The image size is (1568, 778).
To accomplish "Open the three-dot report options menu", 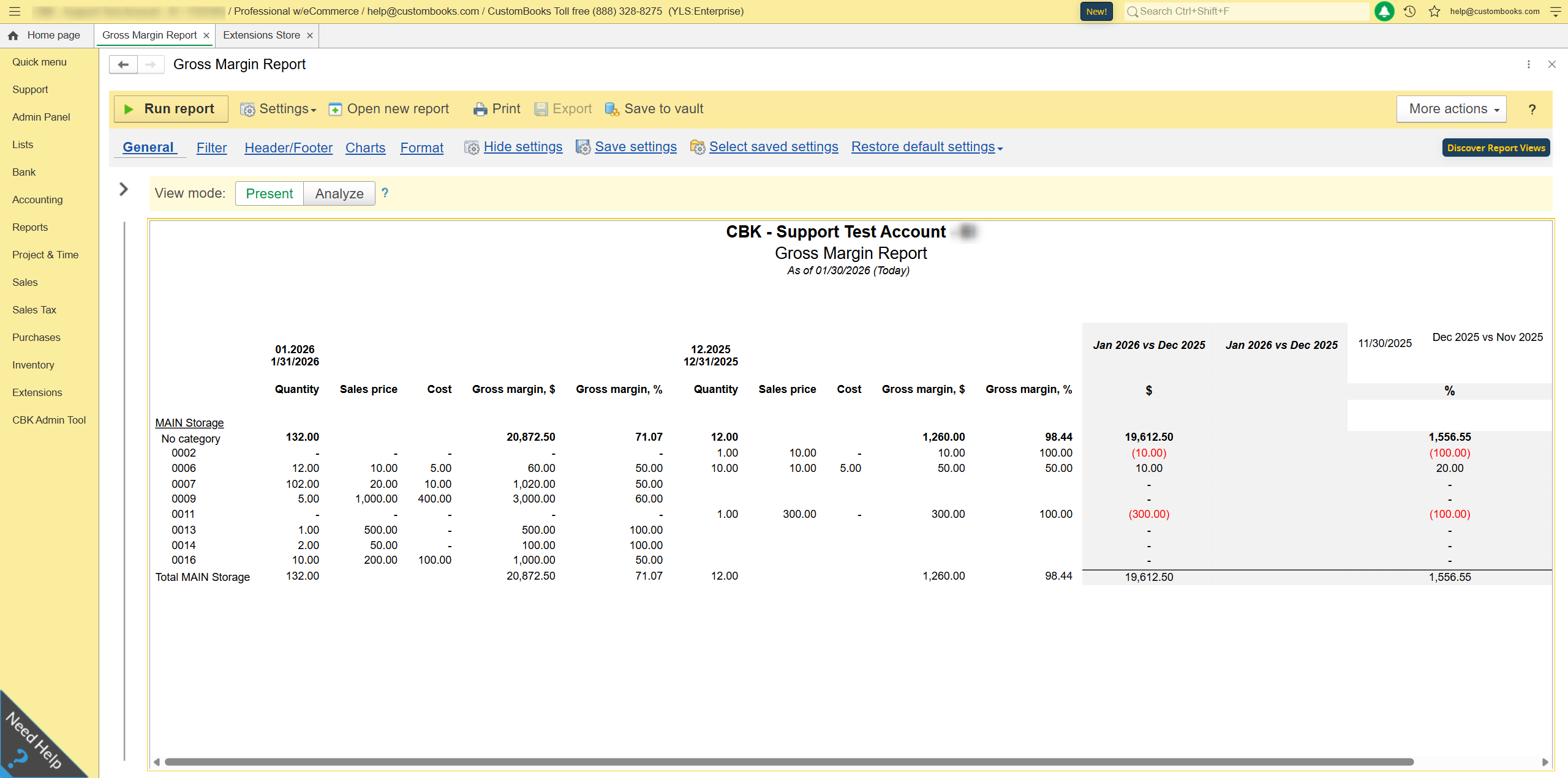I will [1529, 64].
